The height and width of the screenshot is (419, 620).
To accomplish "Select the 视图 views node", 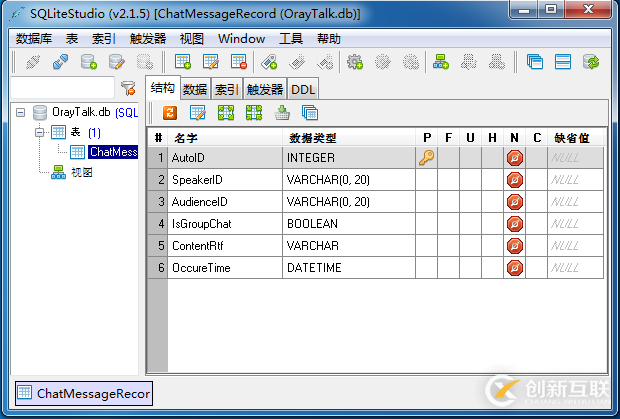I will point(81,172).
